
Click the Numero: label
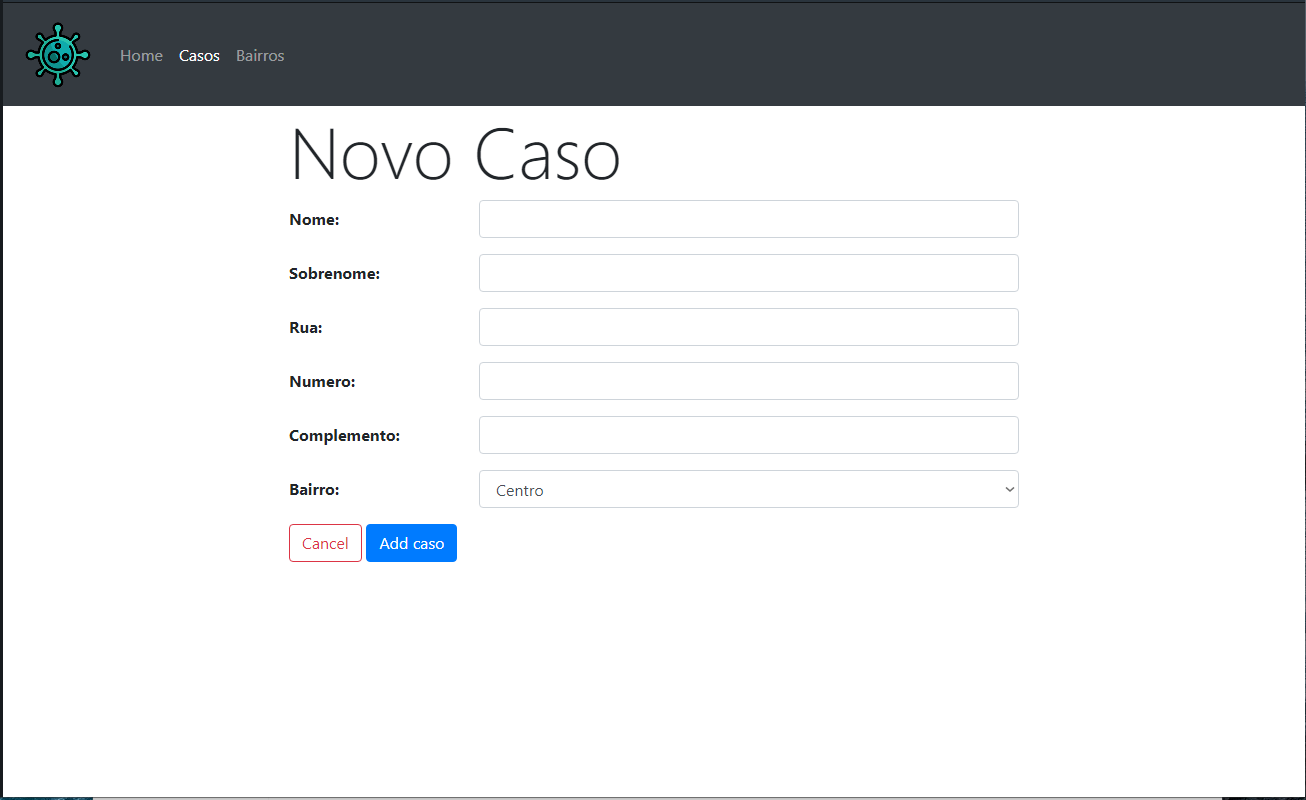click(x=322, y=382)
